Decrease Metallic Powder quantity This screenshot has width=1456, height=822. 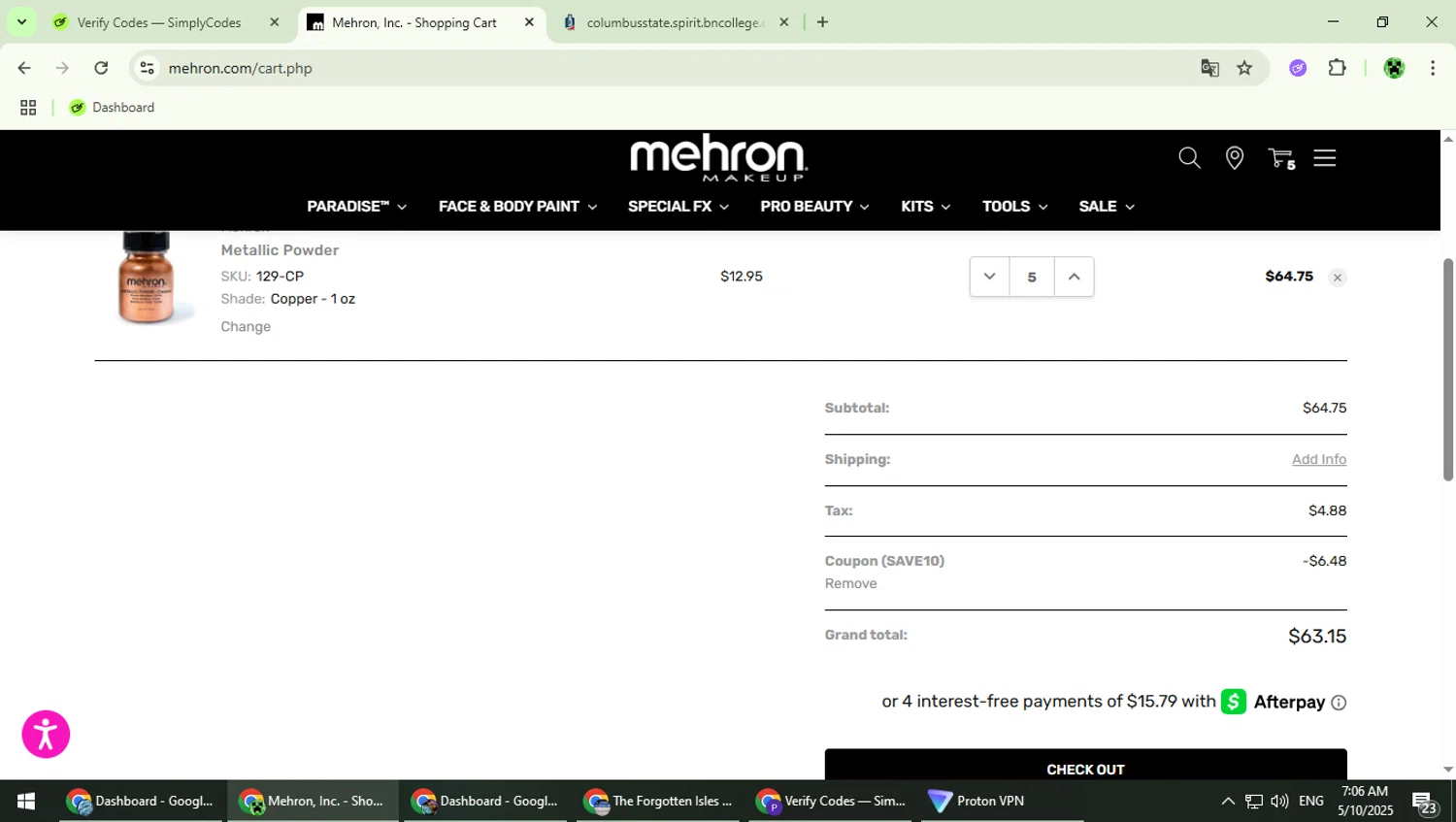point(989,277)
